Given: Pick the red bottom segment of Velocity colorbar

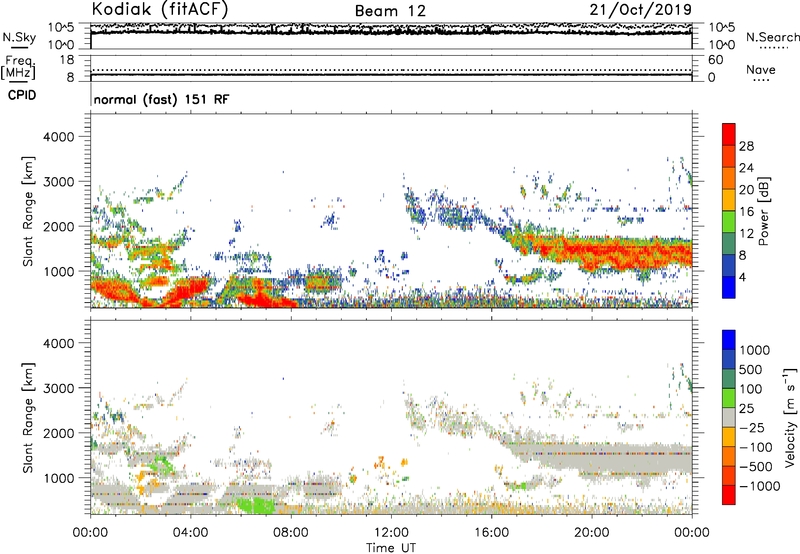Looking at the screenshot, I should pyautogui.click(x=729, y=495).
